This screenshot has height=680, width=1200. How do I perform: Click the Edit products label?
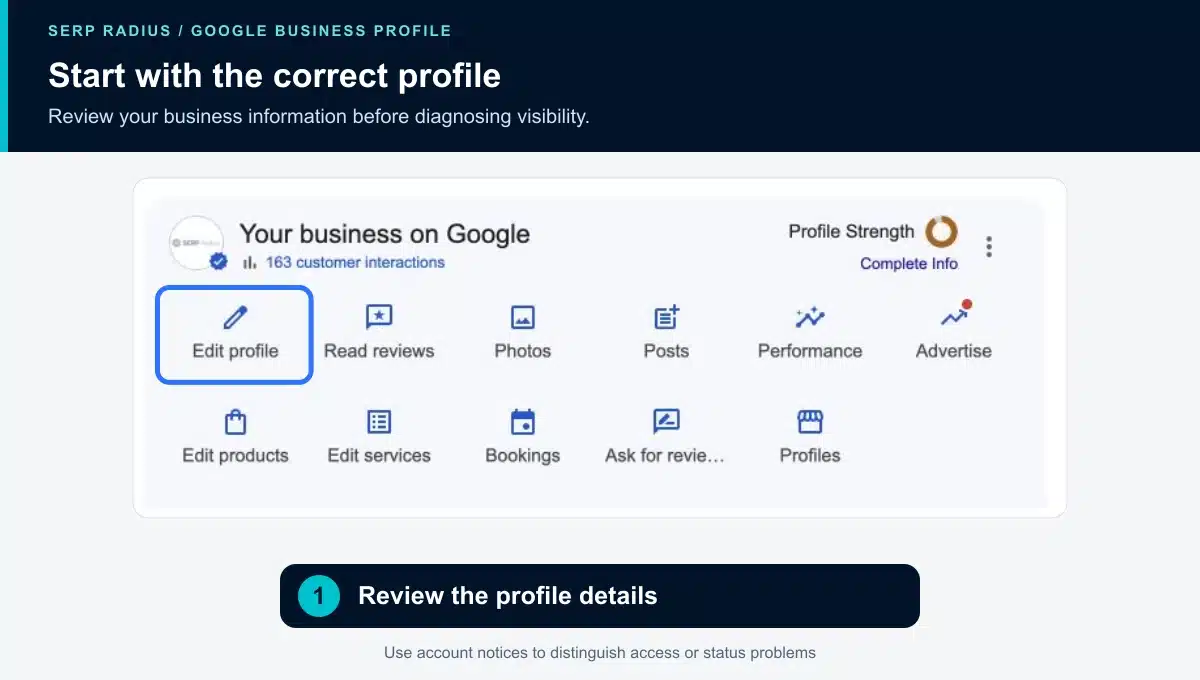click(235, 455)
